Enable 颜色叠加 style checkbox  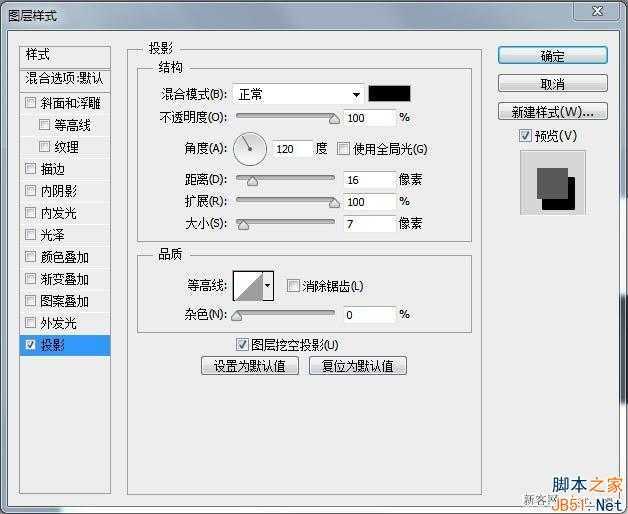point(31,256)
